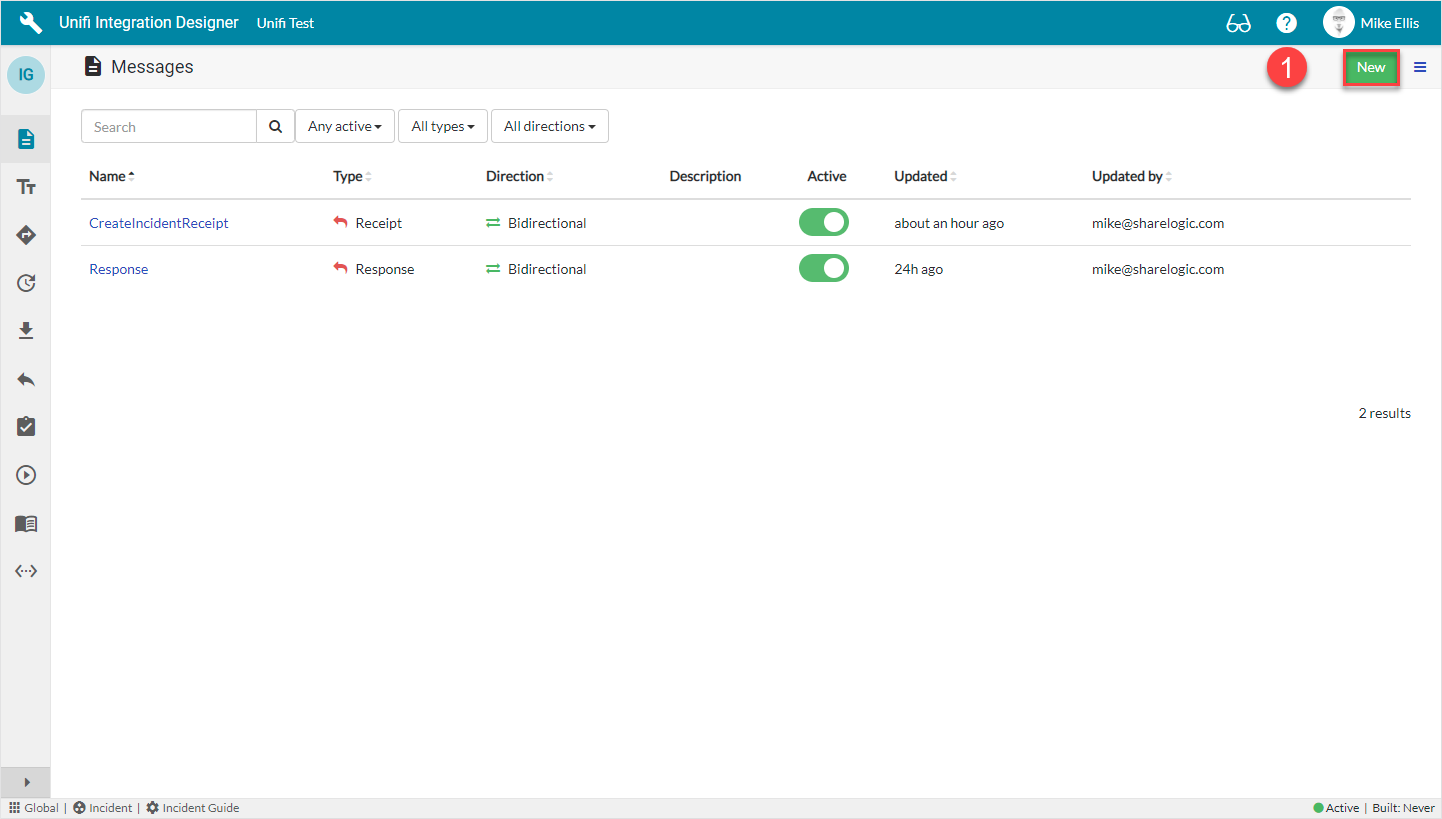The height and width of the screenshot is (819, 1442).
Task: Expand the Any active filter dropdown
Action: click(x=345, y=127)
